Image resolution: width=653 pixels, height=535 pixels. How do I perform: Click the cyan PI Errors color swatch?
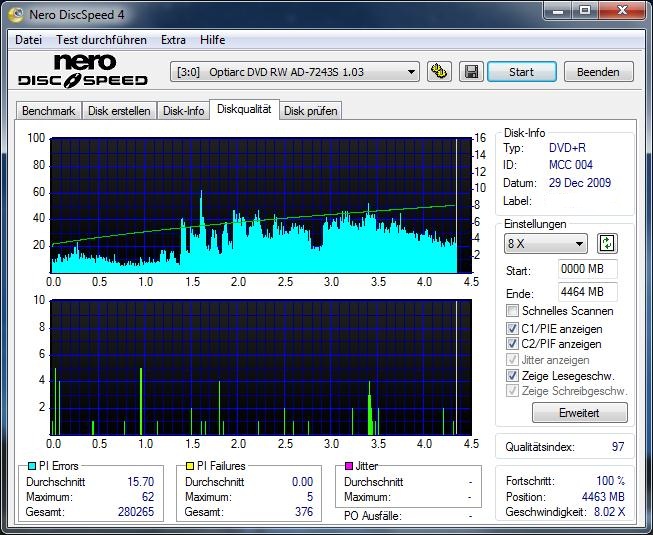pyautogui.click(x=31, y=466)
